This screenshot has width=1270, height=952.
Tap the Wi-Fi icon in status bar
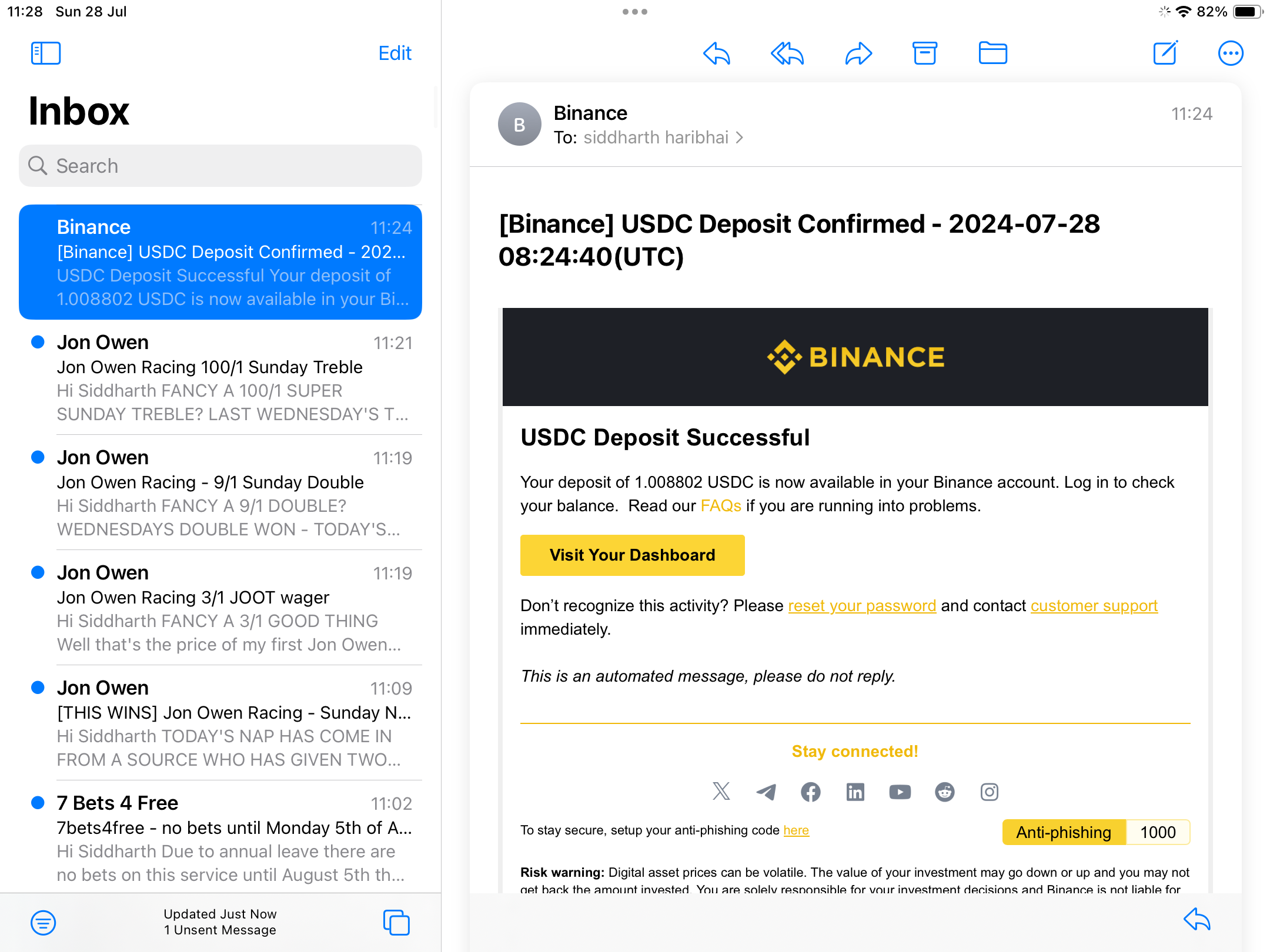1183,12
